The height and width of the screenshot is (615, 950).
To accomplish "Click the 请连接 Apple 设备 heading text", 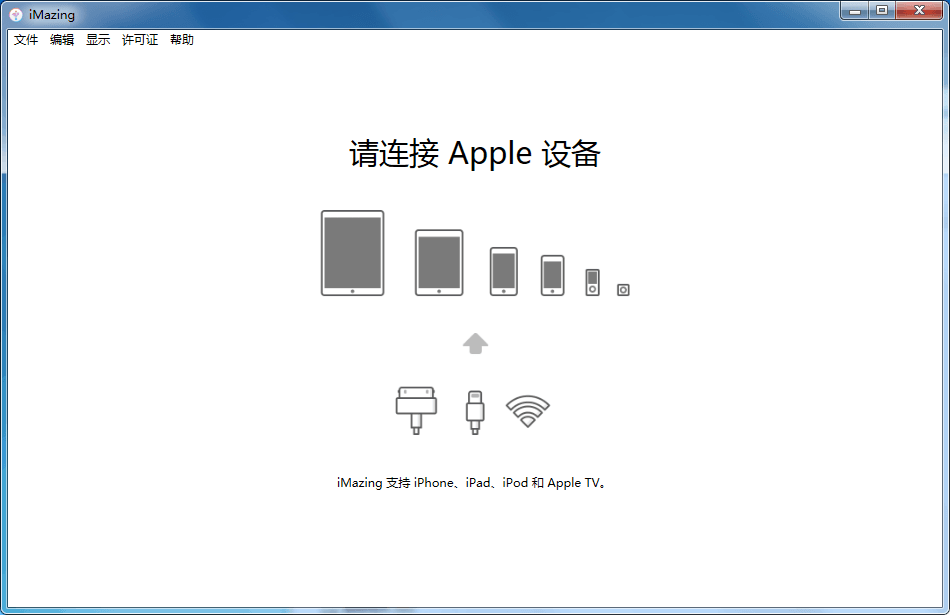I will (x=476, y=154).
